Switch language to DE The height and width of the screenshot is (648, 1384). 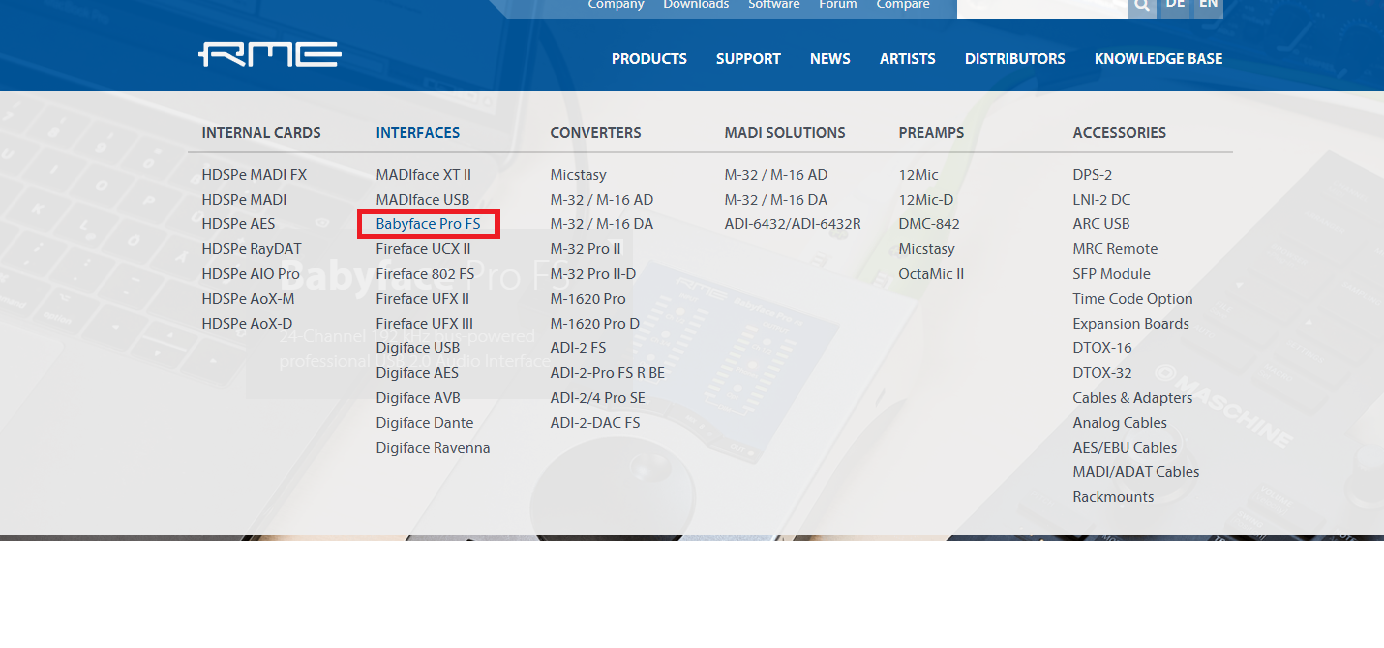pyautogui.click(x=1175, y=5)
